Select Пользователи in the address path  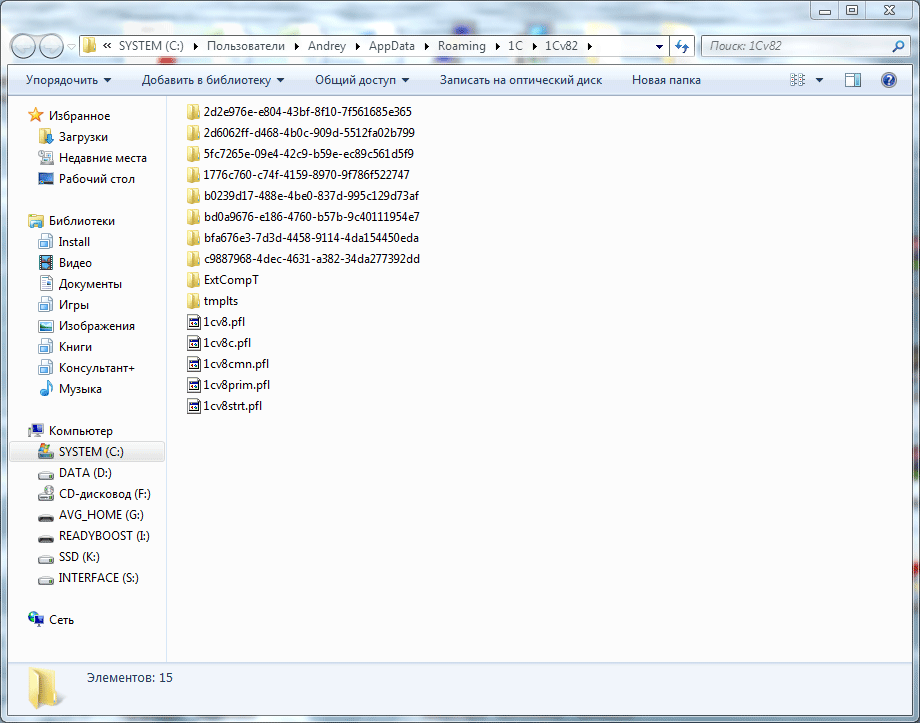(x=245, y=46)
